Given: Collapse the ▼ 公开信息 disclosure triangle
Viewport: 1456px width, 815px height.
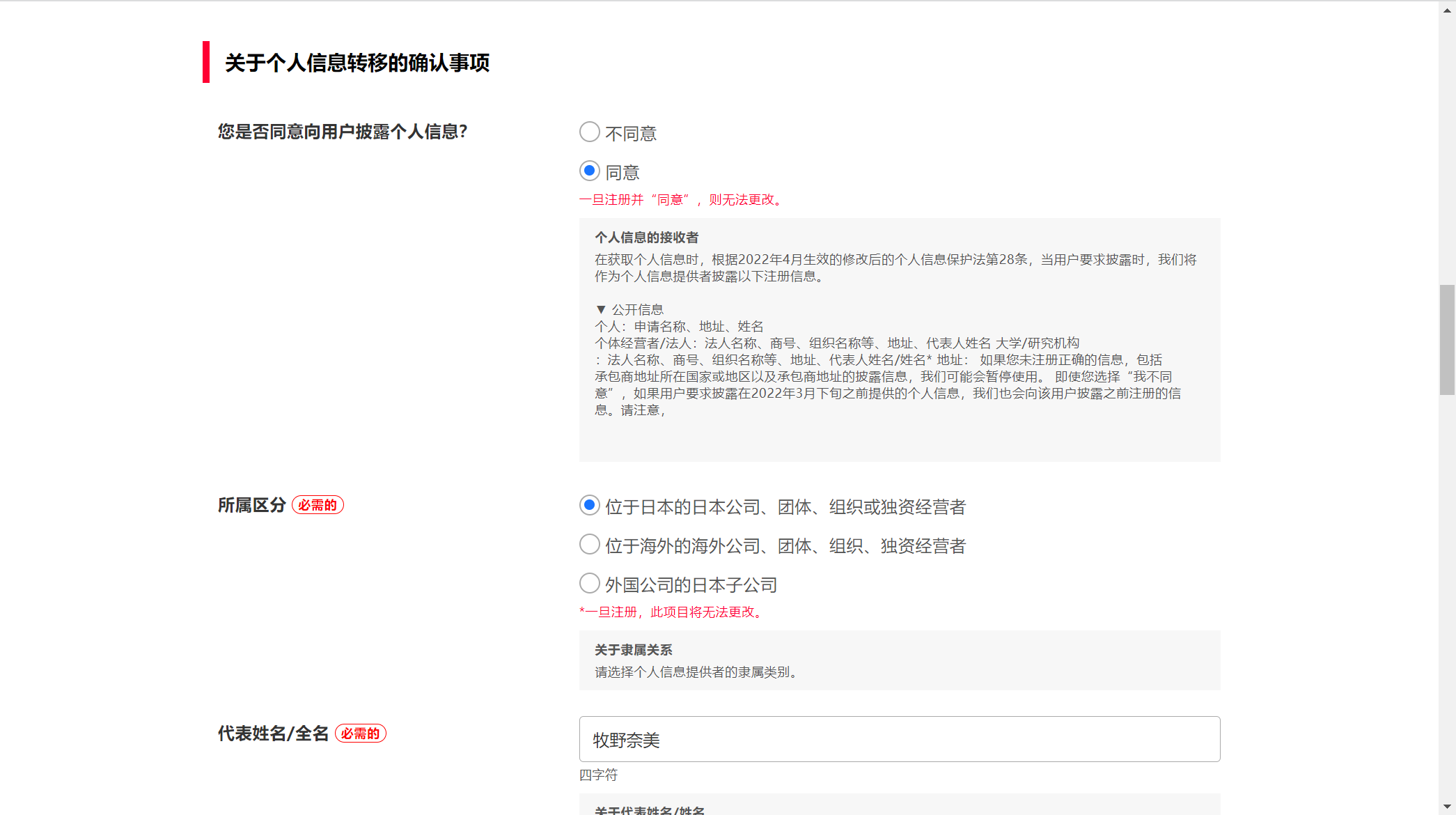Looking at the screenshot, I should point(600,309).
